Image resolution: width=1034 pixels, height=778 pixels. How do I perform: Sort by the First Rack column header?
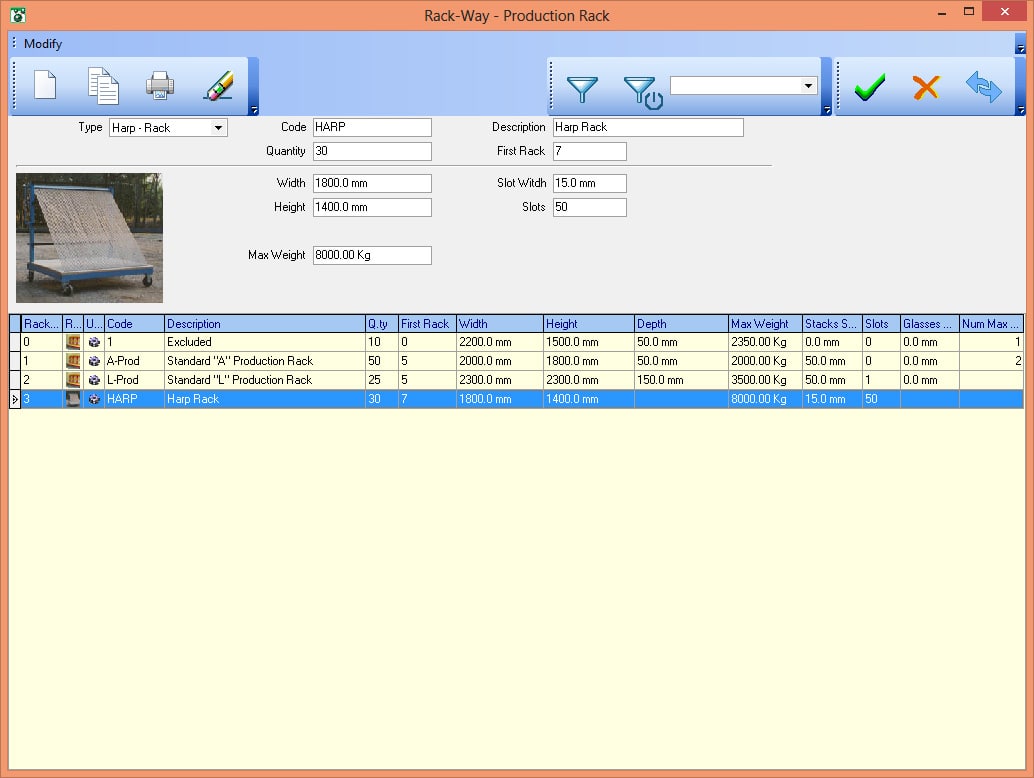coord(427,324)
